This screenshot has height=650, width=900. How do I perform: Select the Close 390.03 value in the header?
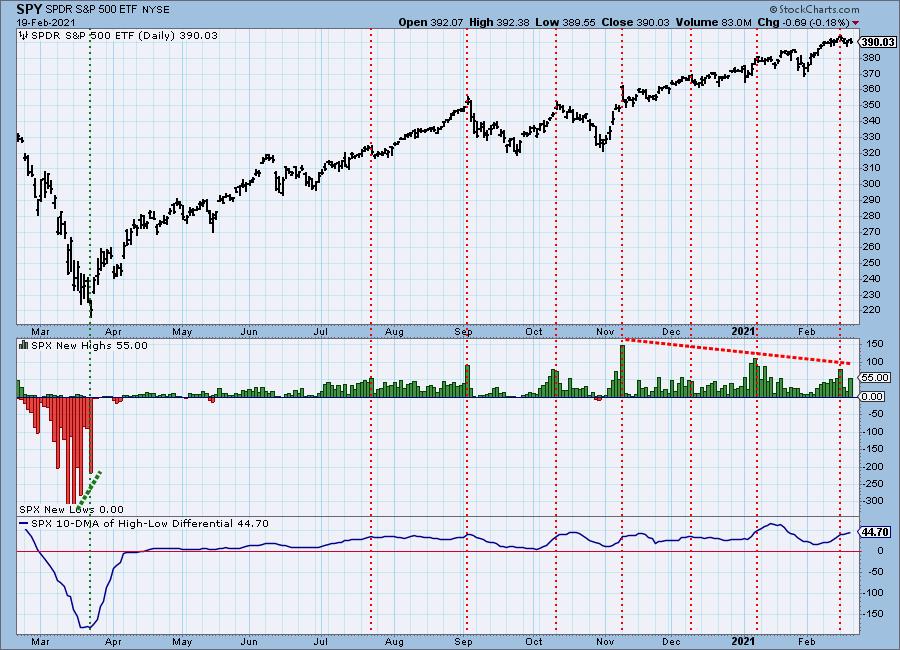(635, 22)
